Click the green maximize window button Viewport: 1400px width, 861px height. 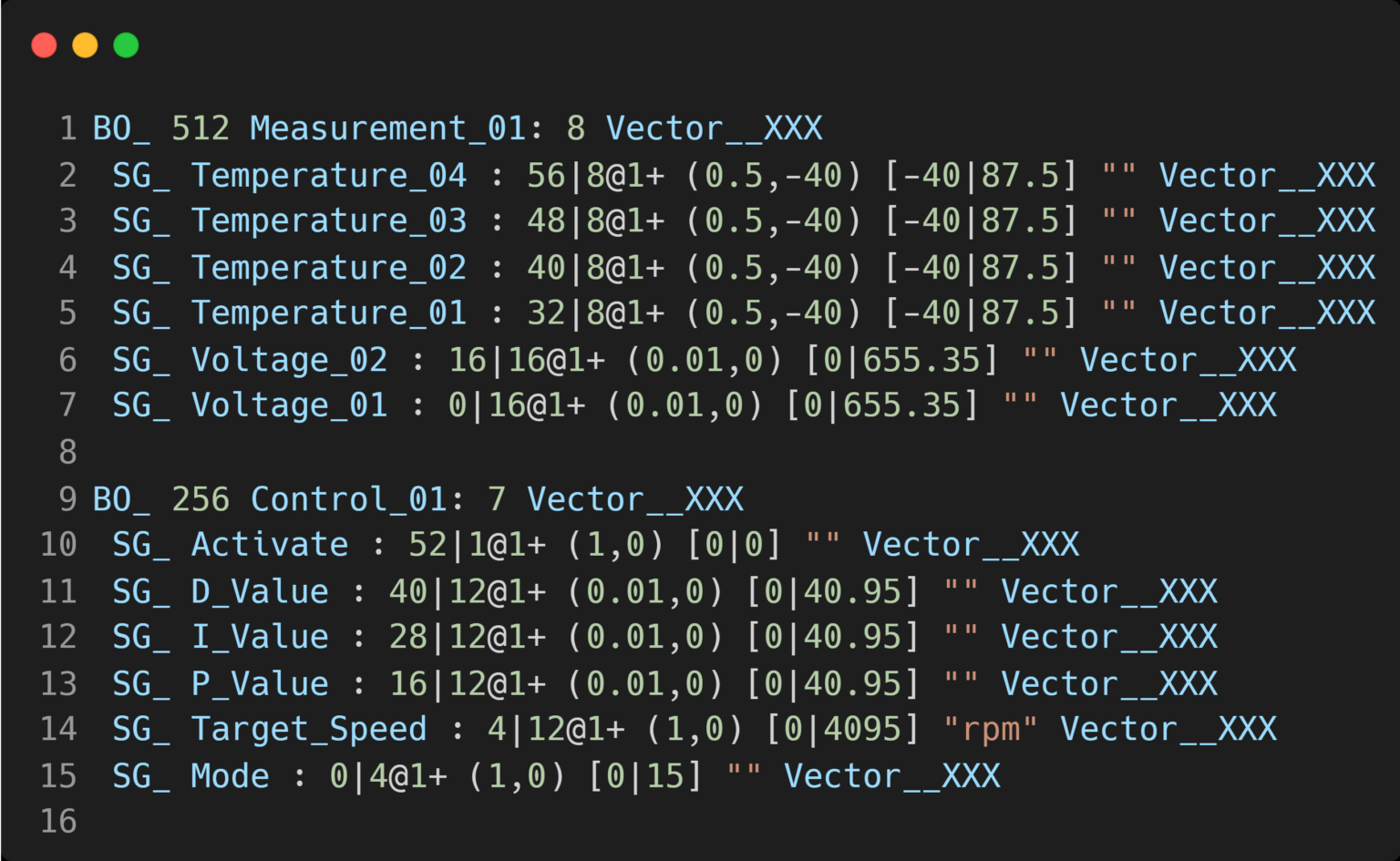tap(126, 46)
